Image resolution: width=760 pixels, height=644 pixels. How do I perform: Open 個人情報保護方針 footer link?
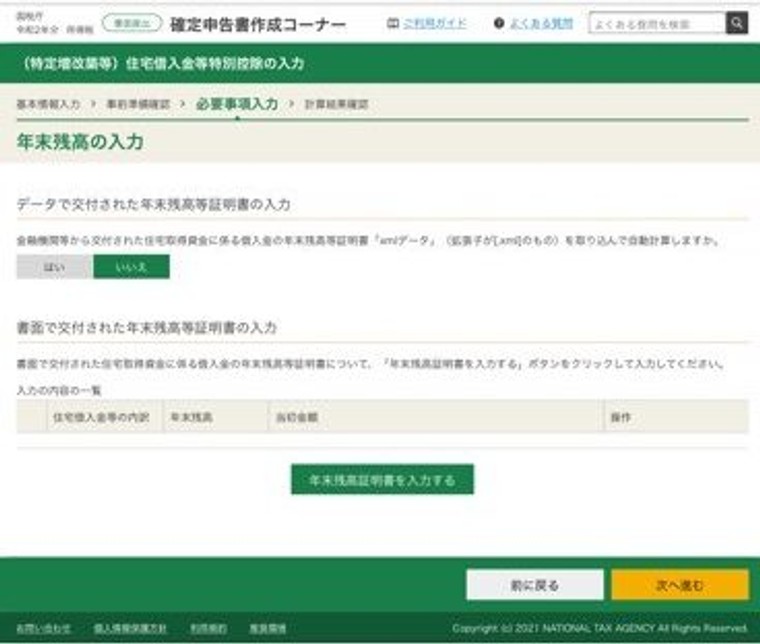[x=130, y=628]
